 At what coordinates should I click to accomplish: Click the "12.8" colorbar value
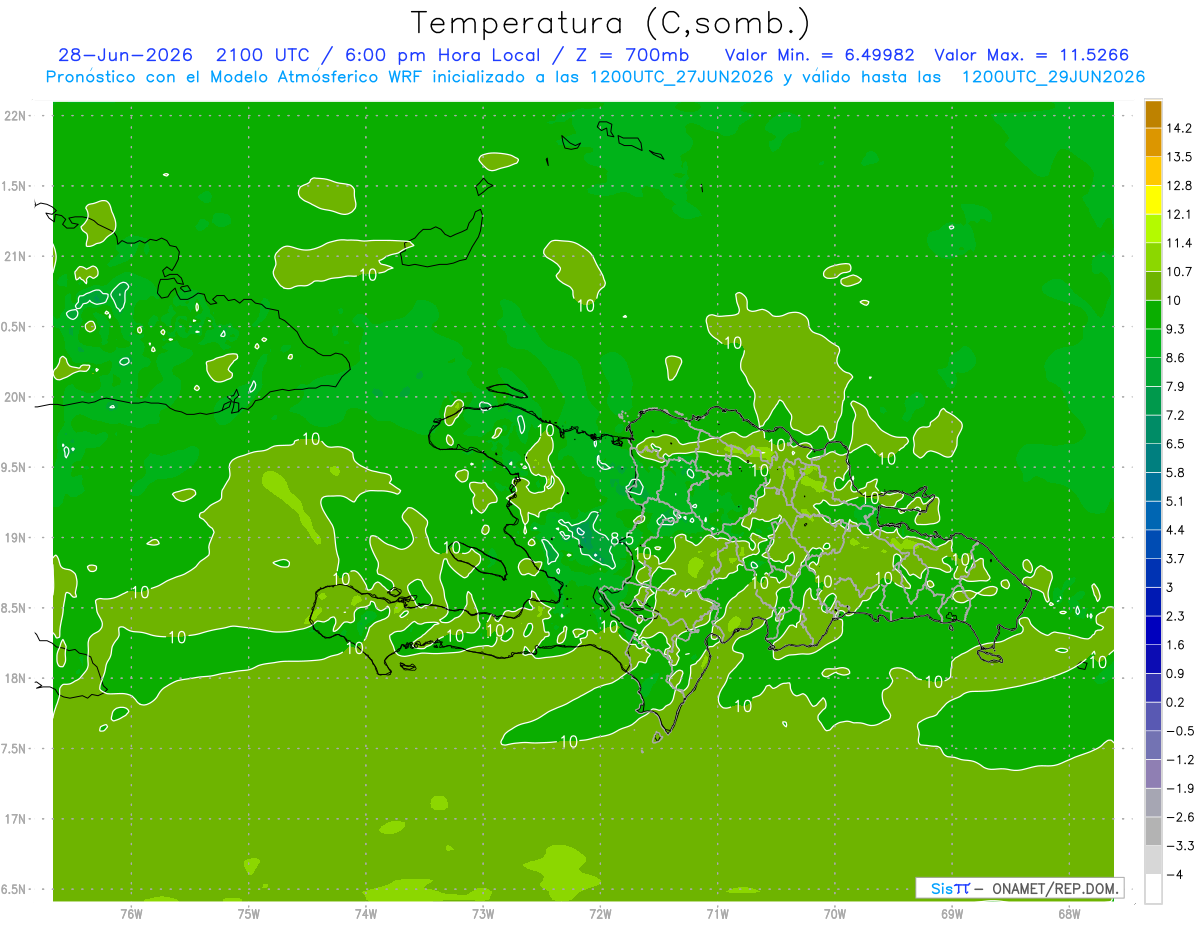tap(1178, 186)
